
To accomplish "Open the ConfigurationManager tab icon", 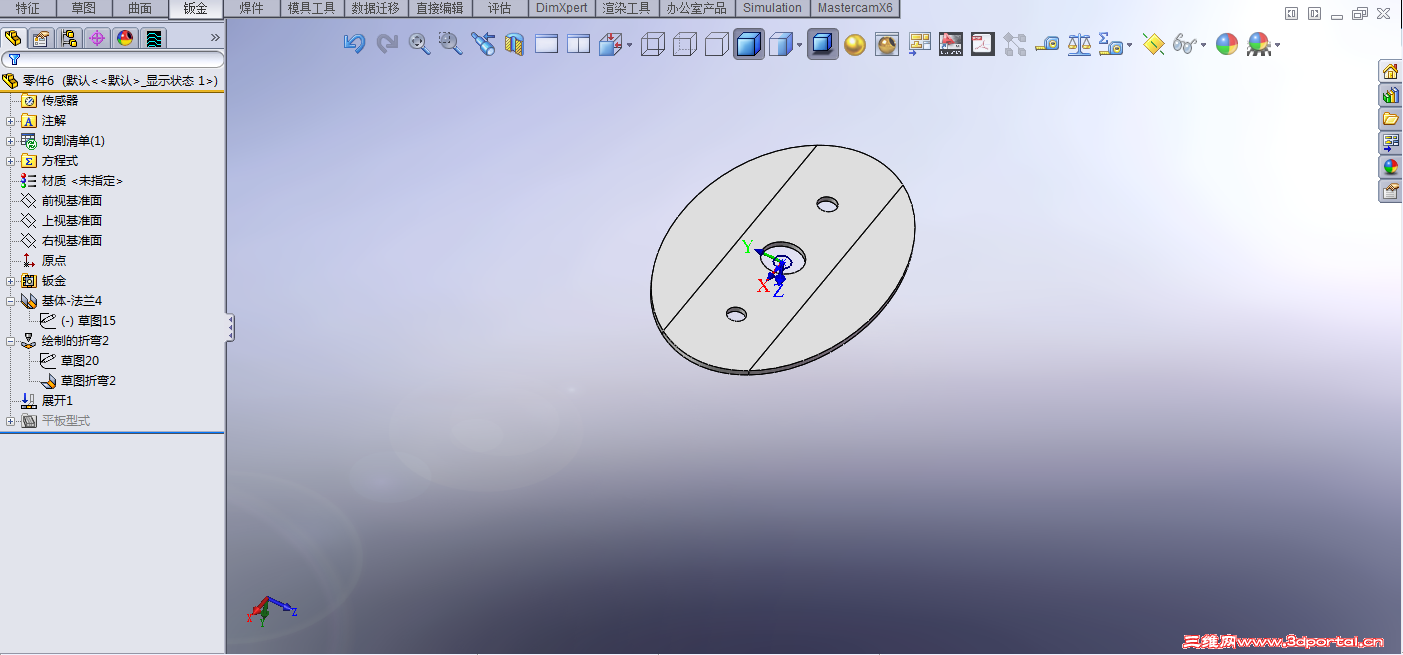I will click(69, 38).
